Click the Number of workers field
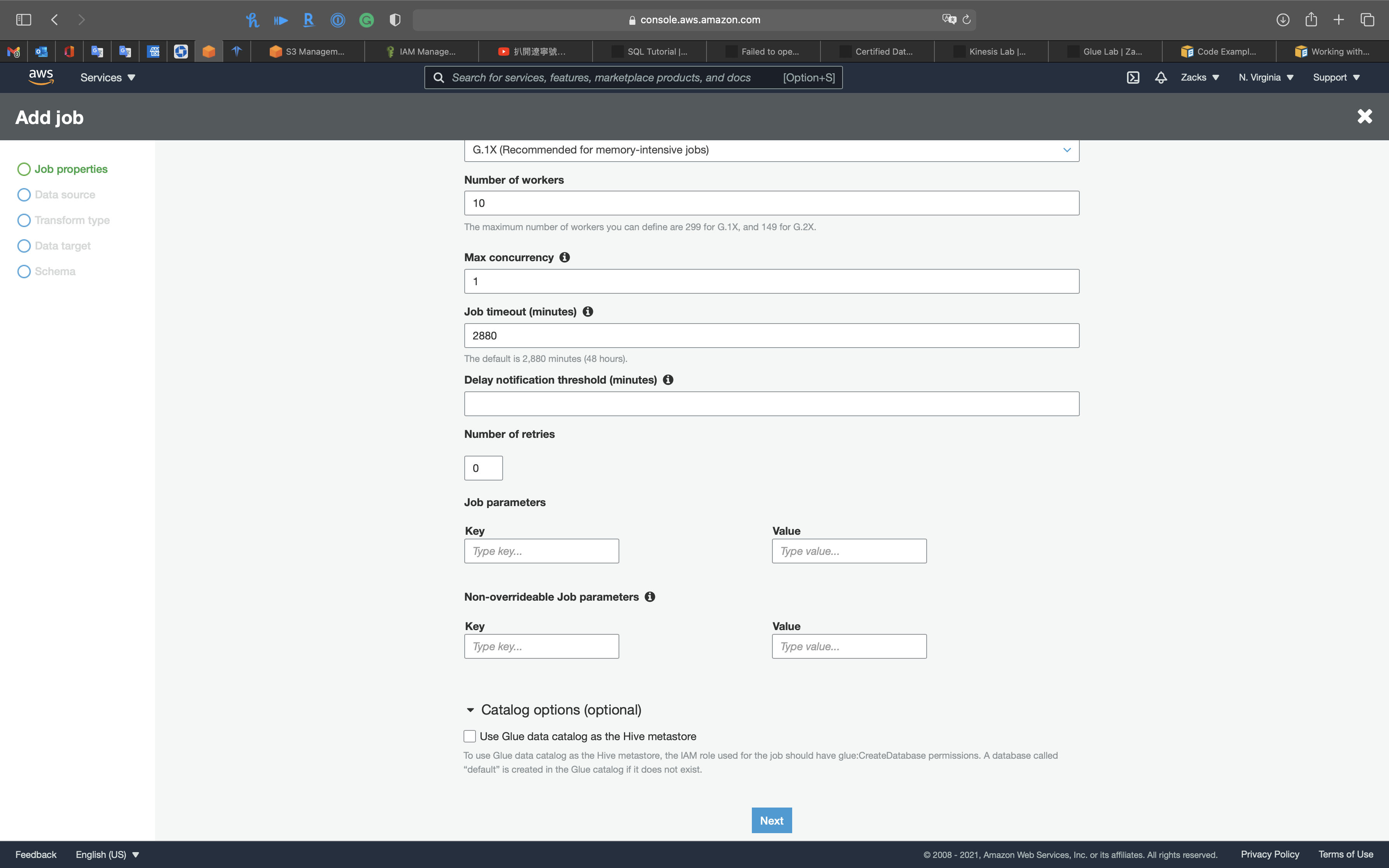 (x=771, y=203)
